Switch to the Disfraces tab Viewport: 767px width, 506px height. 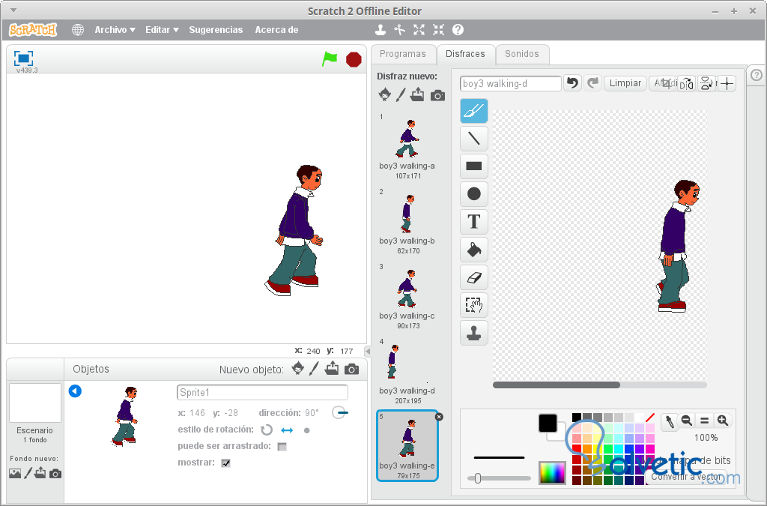click(465, 54)
